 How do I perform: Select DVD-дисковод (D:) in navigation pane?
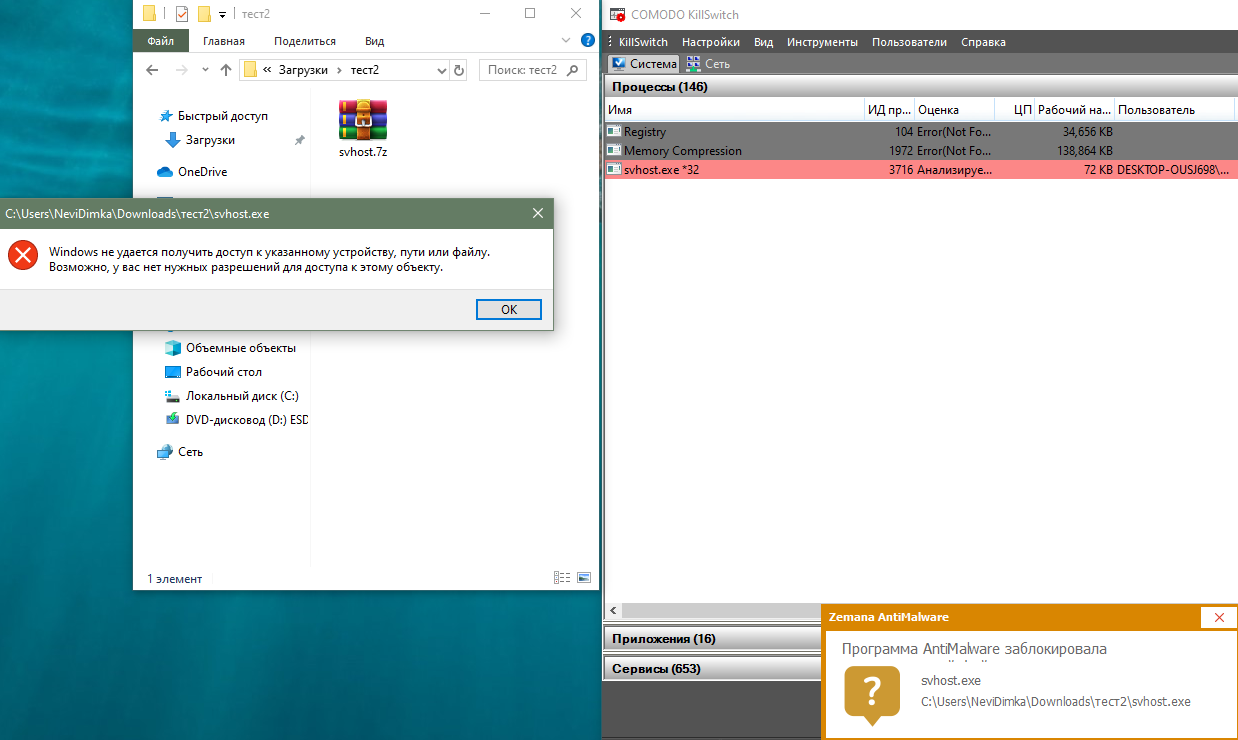point(246,420)
